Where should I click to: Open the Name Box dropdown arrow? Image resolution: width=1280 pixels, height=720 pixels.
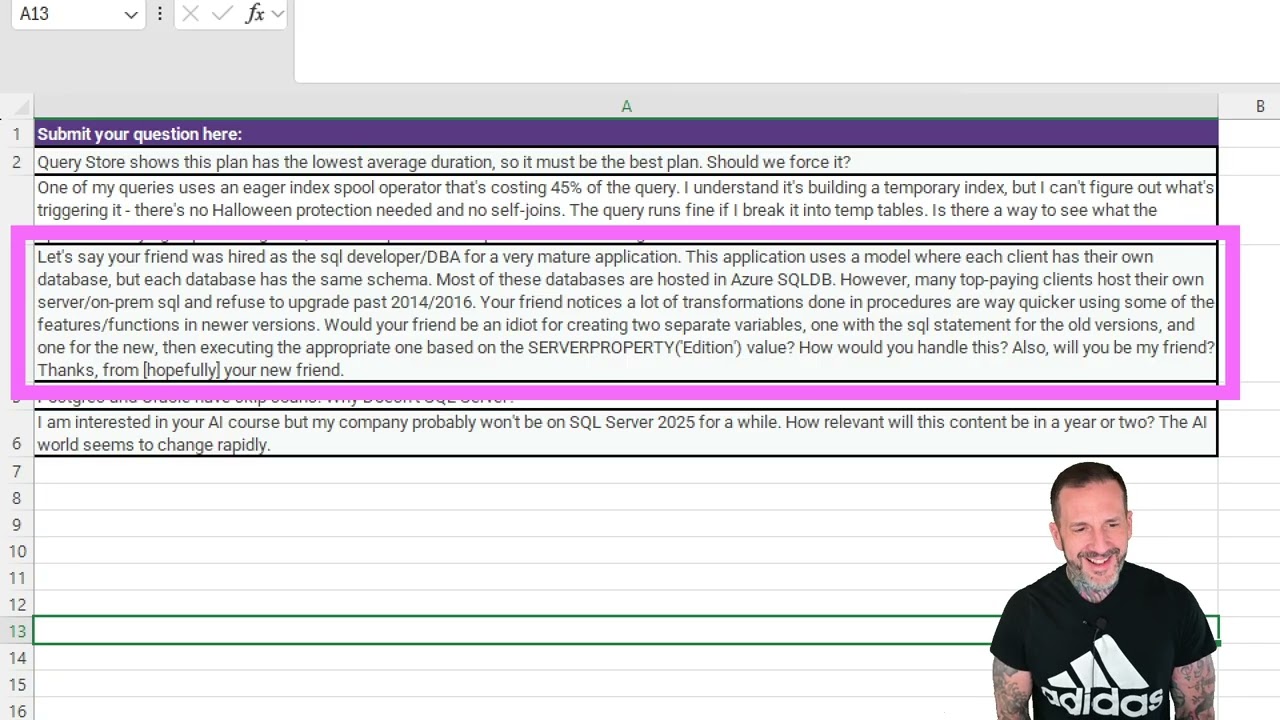click(x=130, y=14)
